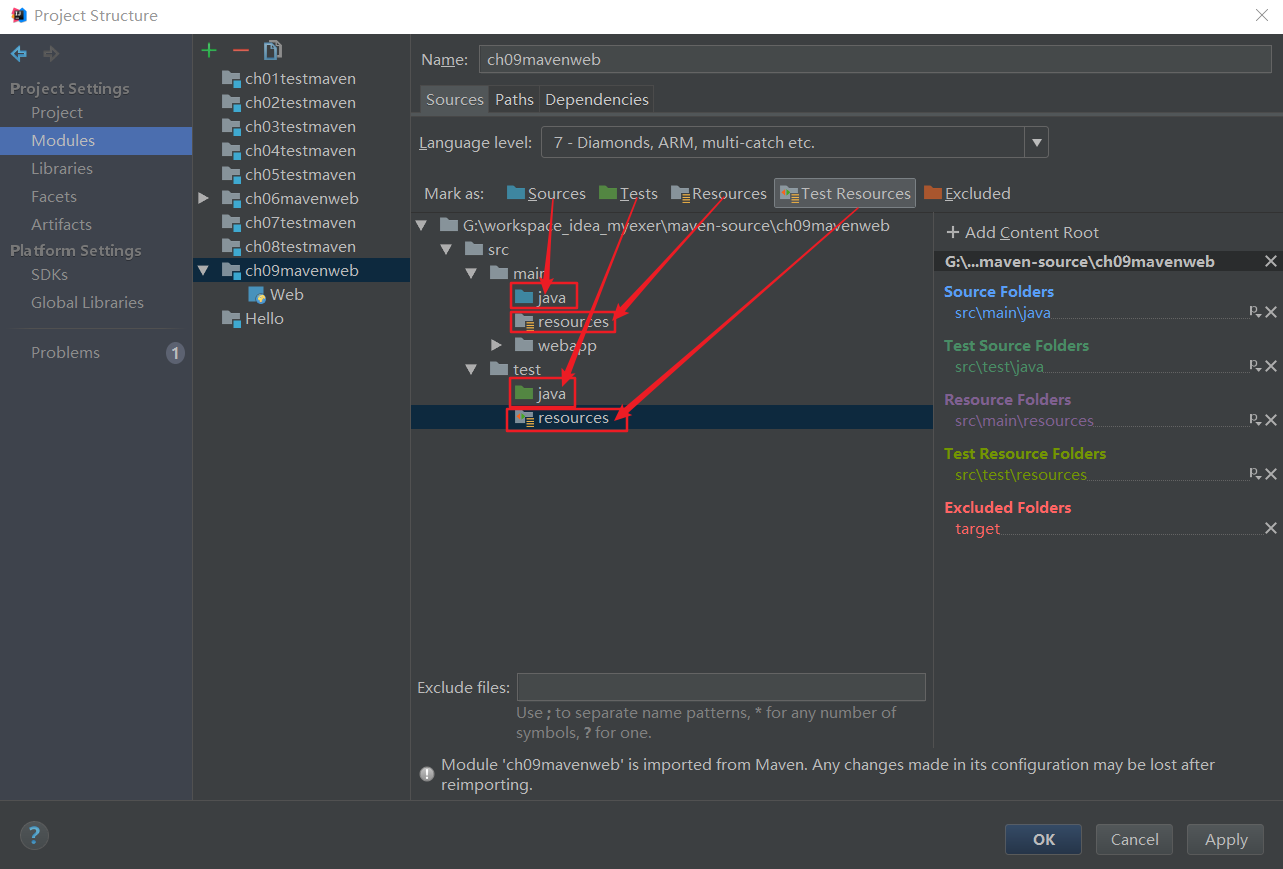
Task: Expand the webapp folder
Action: pos(496,346)
